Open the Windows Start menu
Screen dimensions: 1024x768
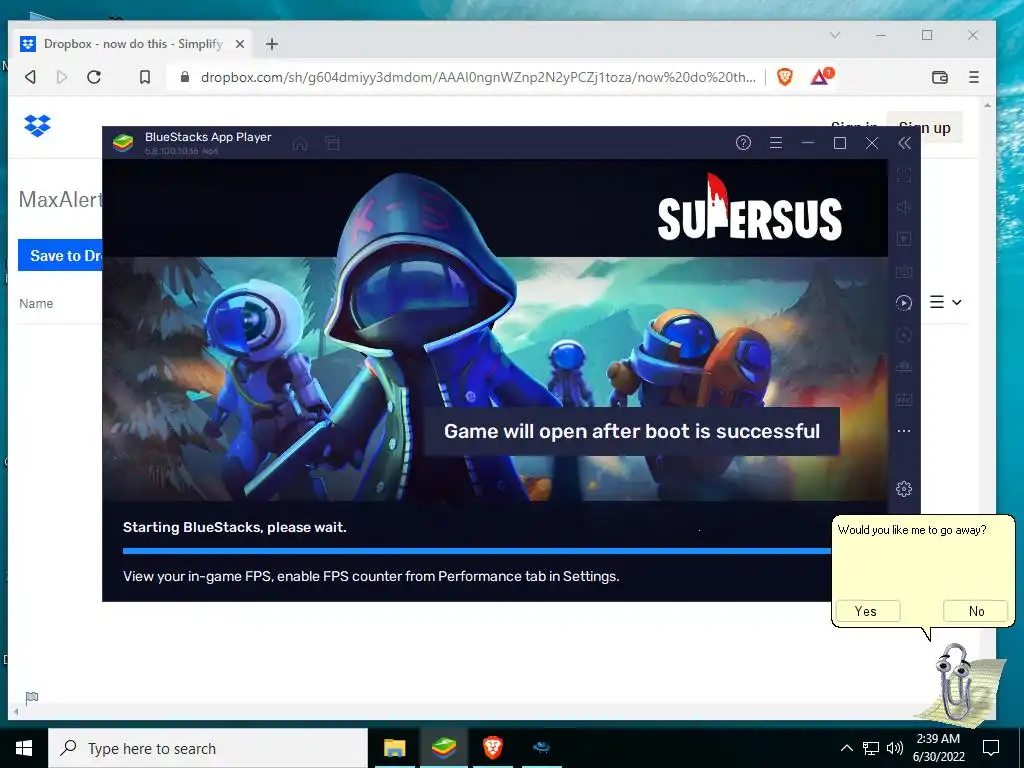(24, 748)
